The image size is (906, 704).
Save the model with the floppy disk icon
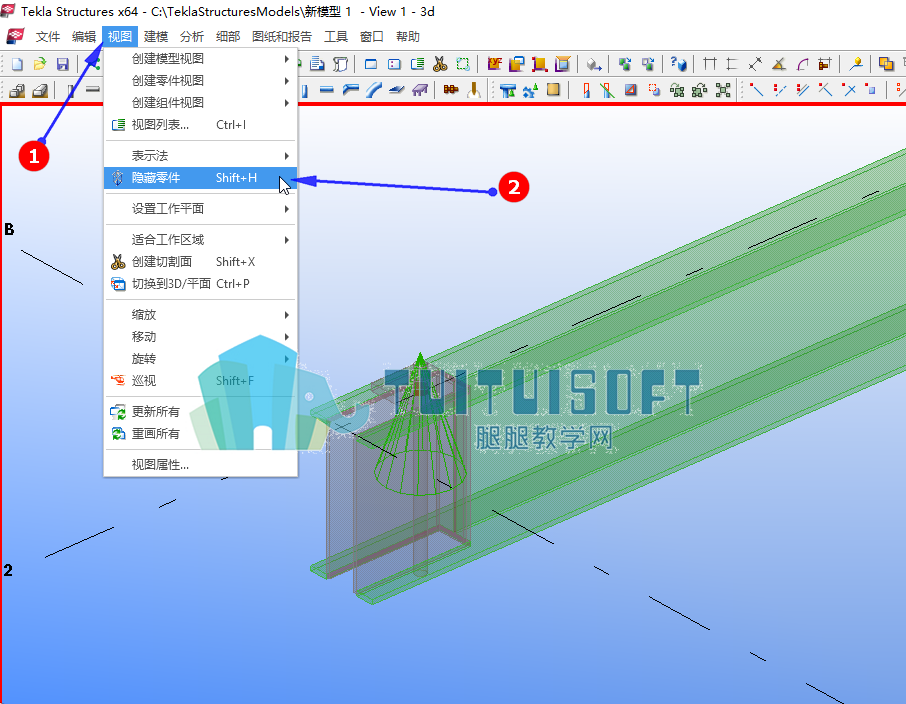tap(63, 64)
